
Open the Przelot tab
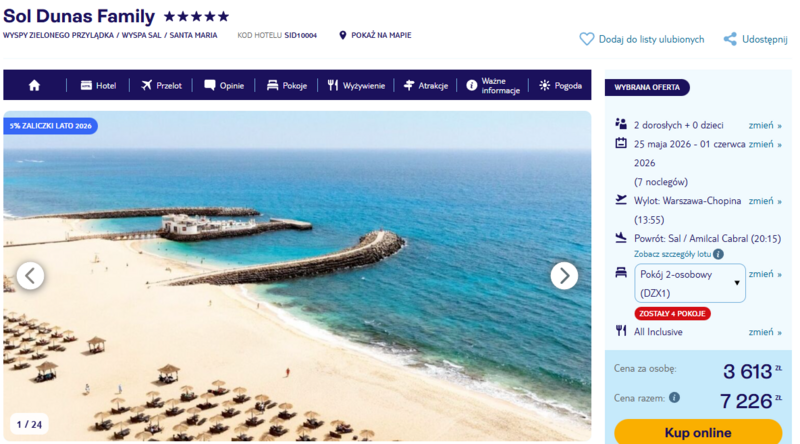[161, 85]
